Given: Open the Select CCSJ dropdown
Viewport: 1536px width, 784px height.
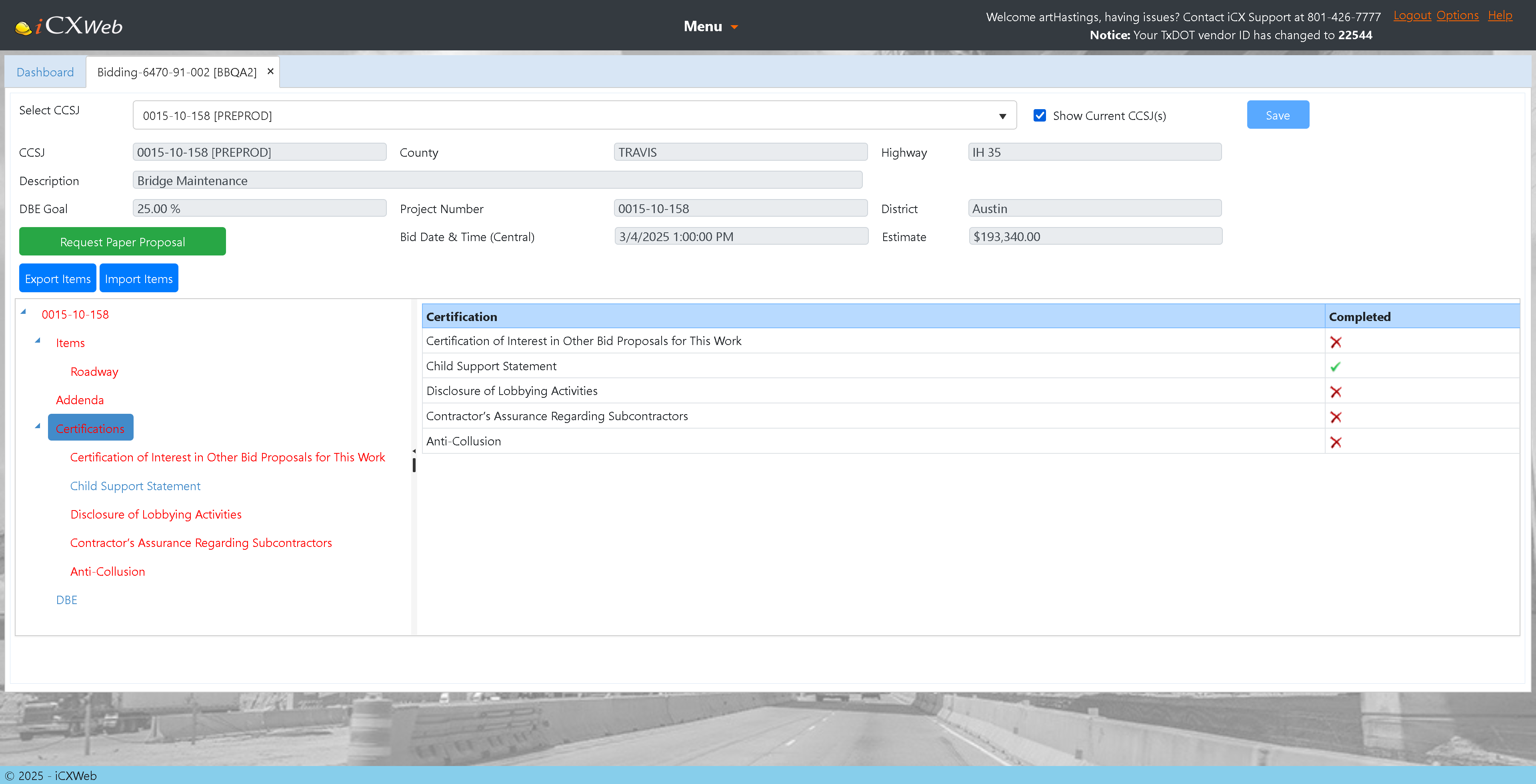Looking at the screenshot, I should 575,115.
